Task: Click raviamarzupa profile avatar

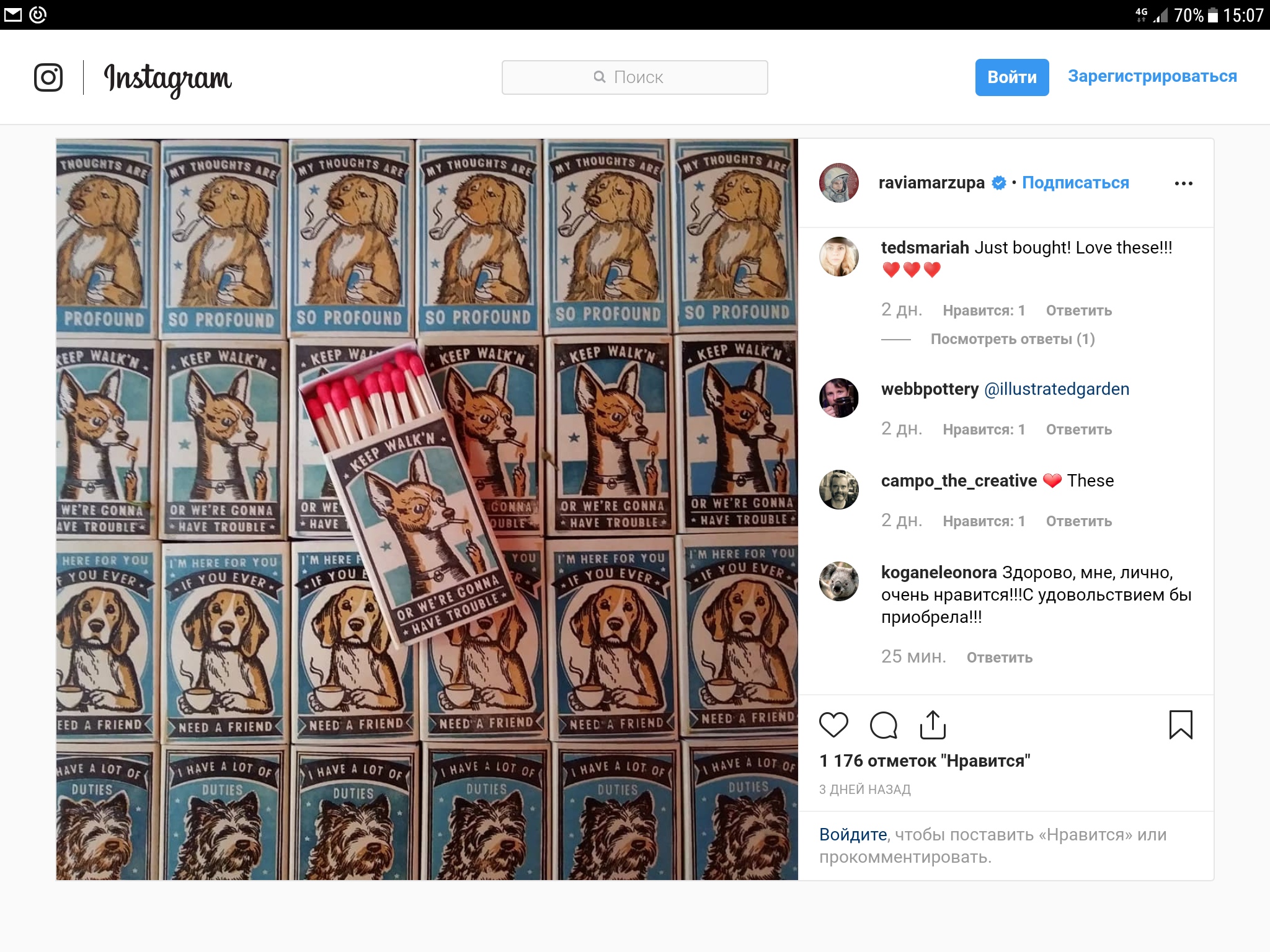Action: 839,183
